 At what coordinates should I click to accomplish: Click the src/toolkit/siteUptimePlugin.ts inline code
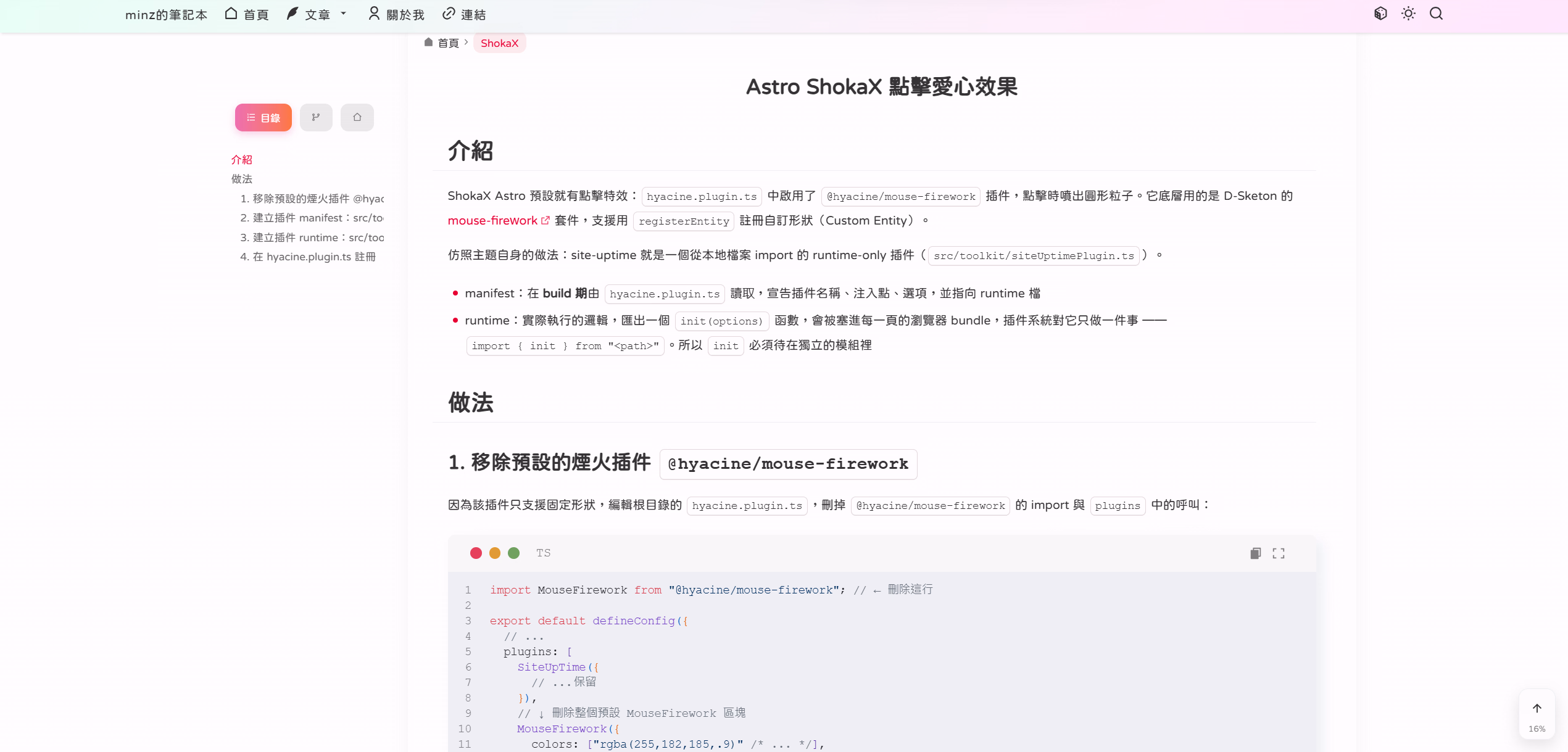(x=1034, y=255)
